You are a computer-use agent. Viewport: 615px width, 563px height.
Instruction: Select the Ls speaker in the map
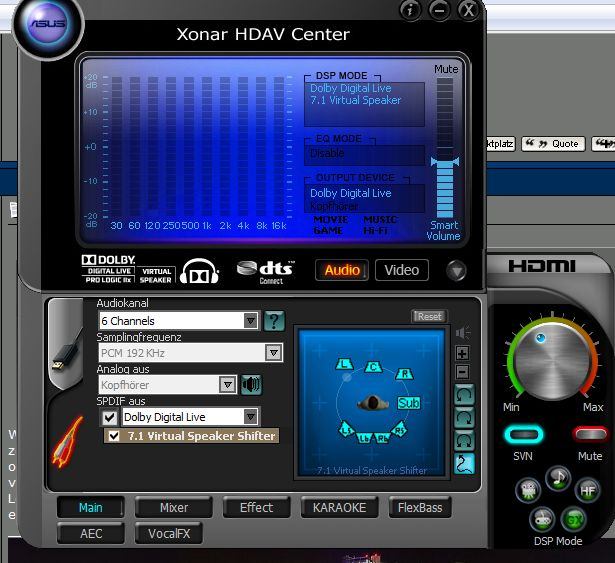[x=346, y=430]
